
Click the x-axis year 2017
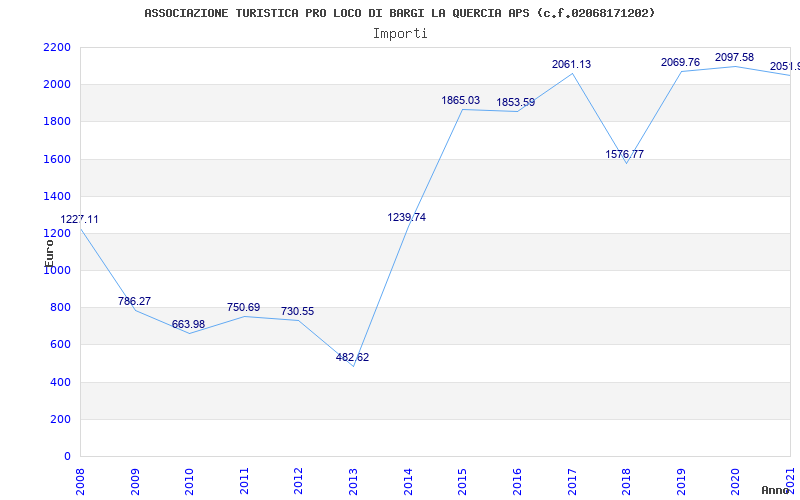click(572, 481)
